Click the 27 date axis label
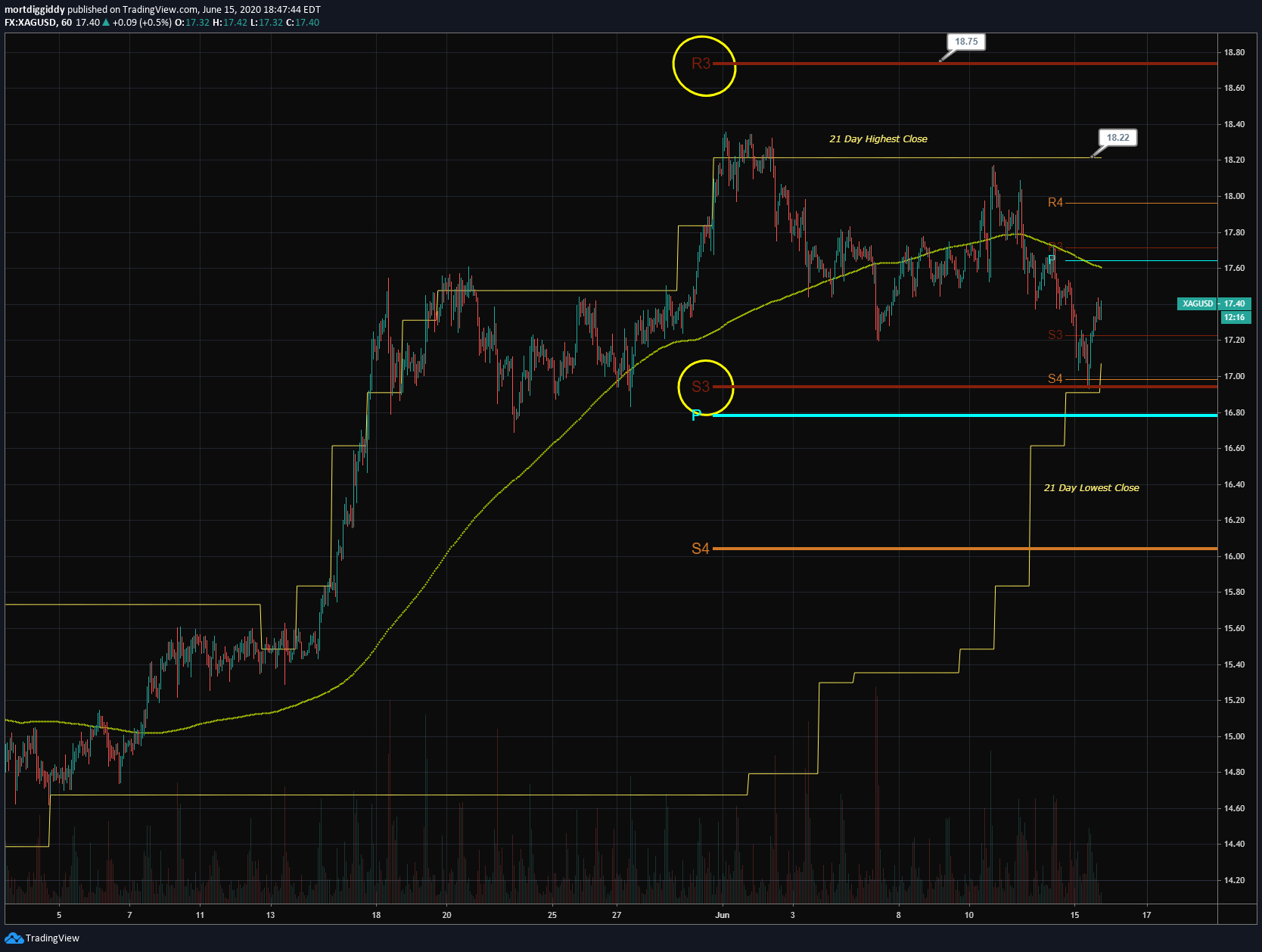 pos(617,915)
